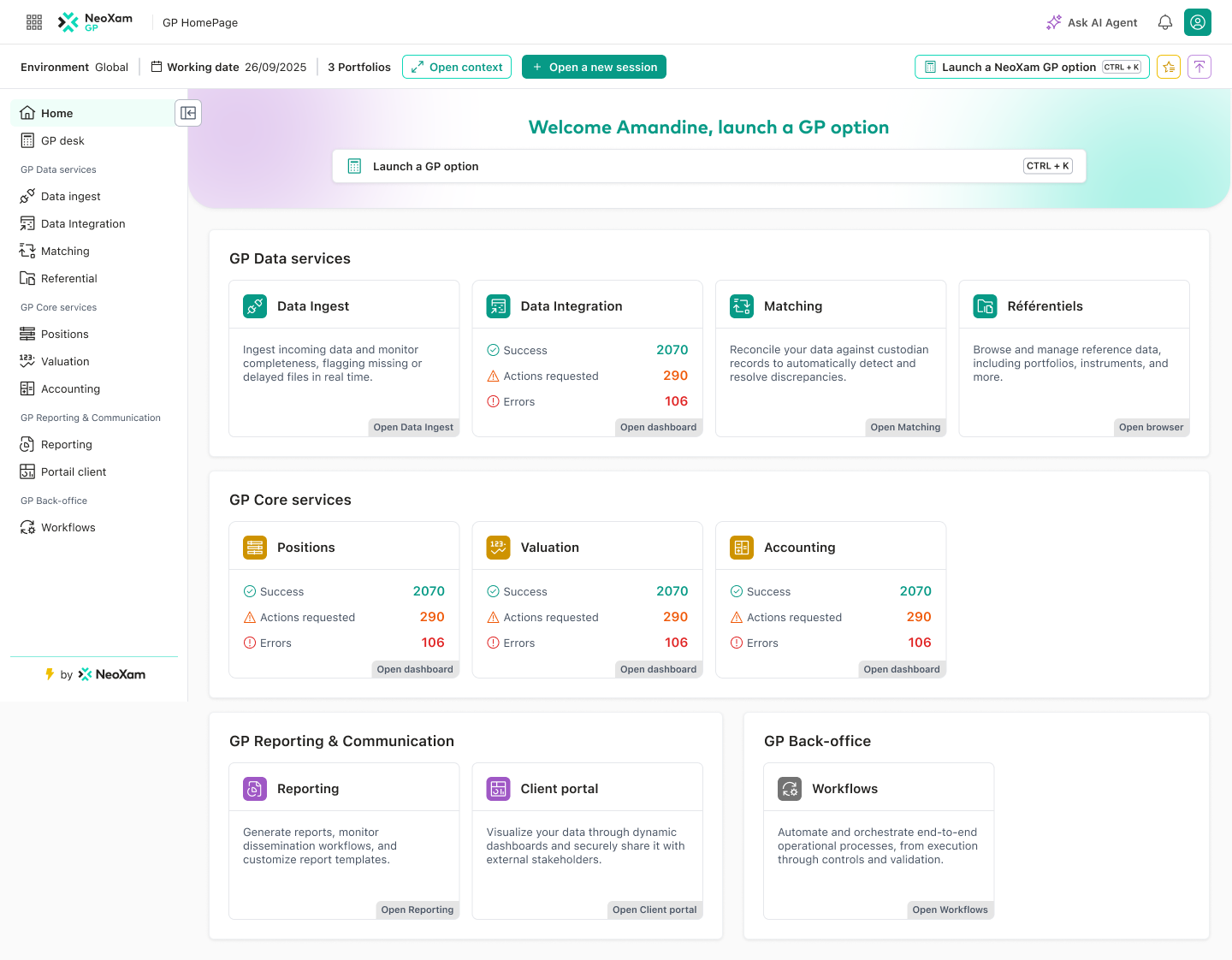Click the Client portal card icon

click(499, 789)
